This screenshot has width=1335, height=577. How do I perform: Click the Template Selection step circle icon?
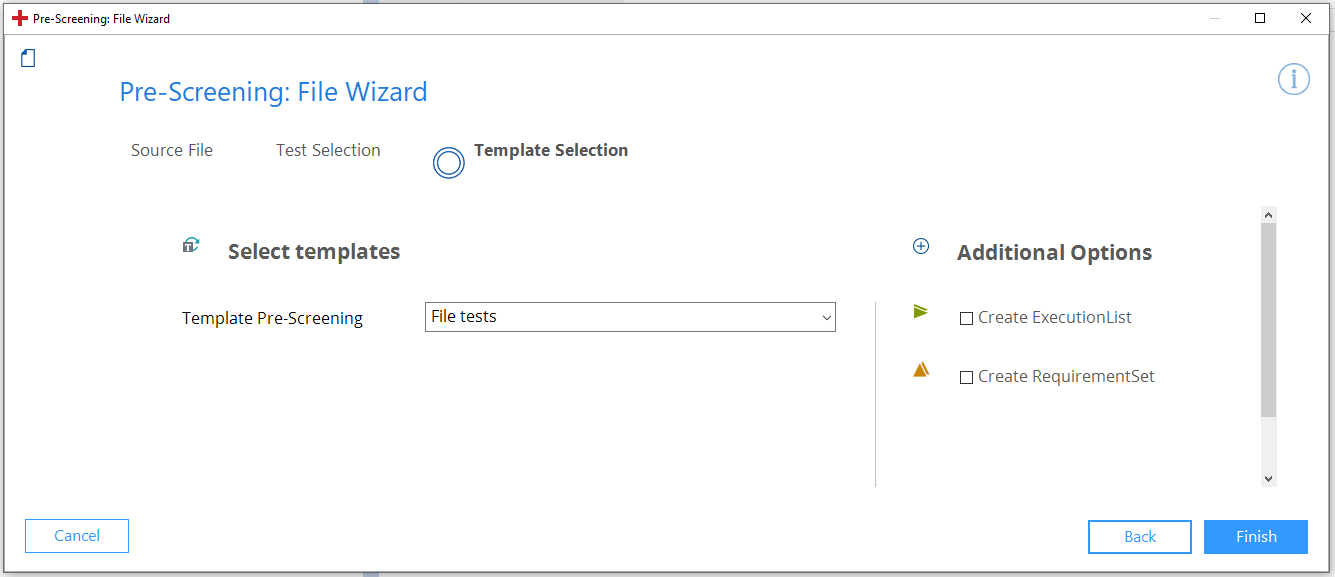pos(449,162)
